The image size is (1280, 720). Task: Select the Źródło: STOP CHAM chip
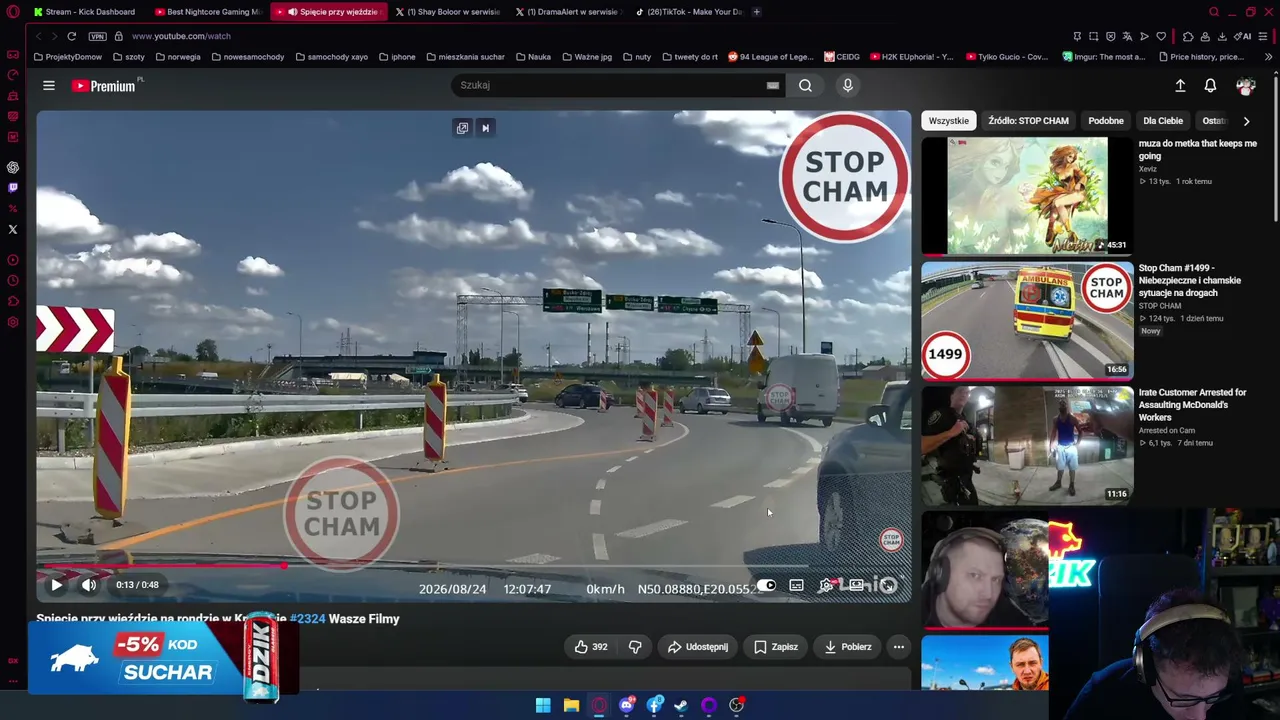tap(1028, 121)
